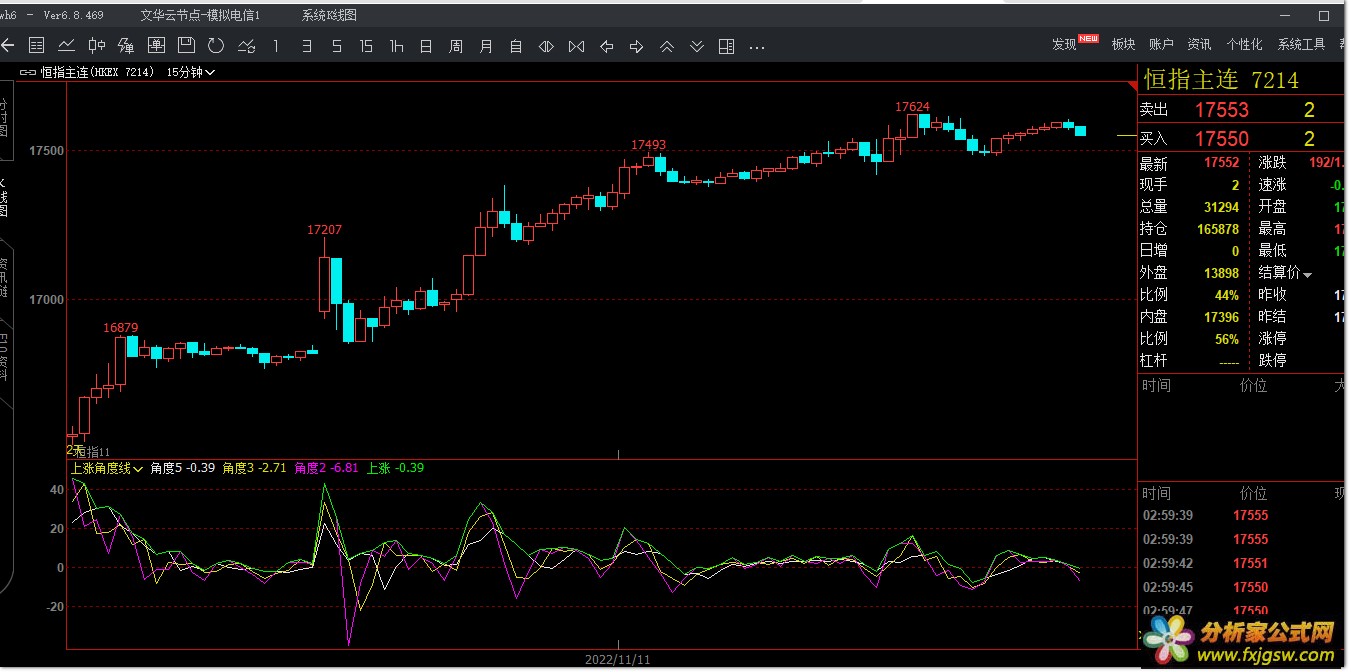Screen dimensions: 1351x672
Task: Open the more options ellipsis
Action: pos(757,46)
